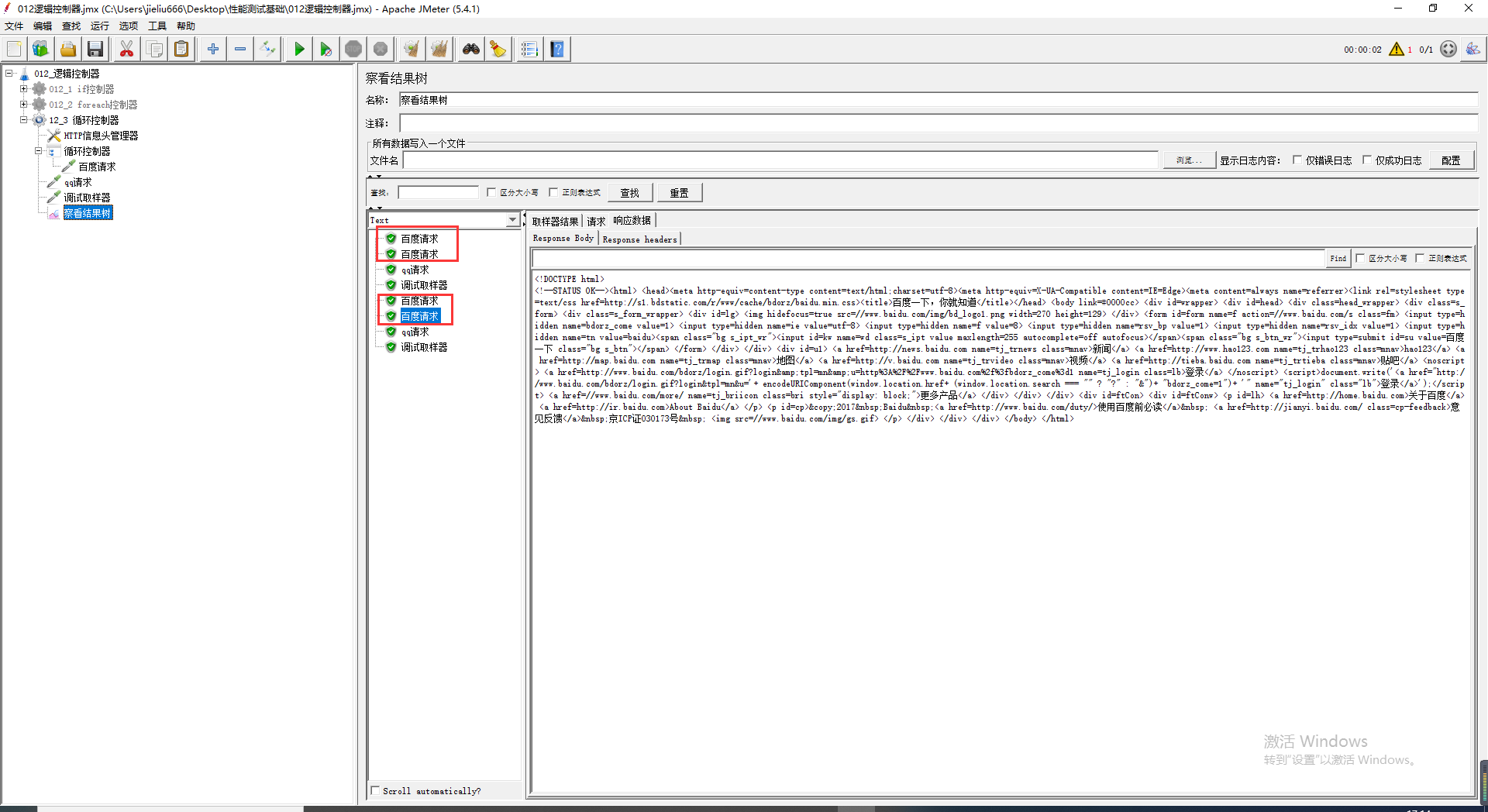Open the 运行 menu

pos(100,26)
